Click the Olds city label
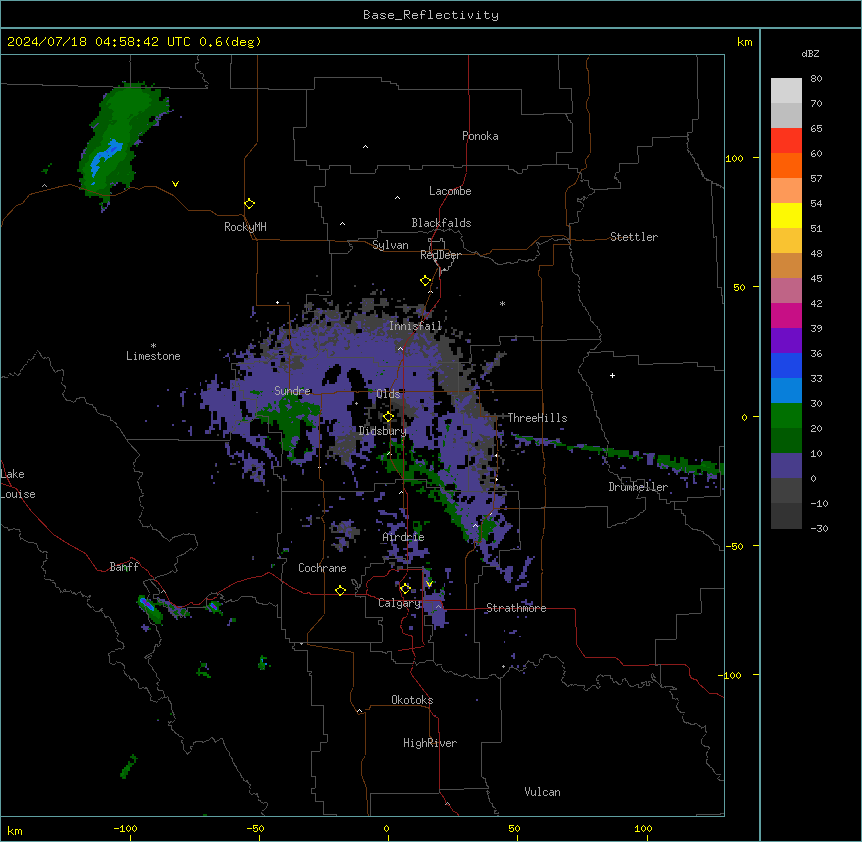Image resolution: width=862 pixels, height=842 pixels. 388,394
